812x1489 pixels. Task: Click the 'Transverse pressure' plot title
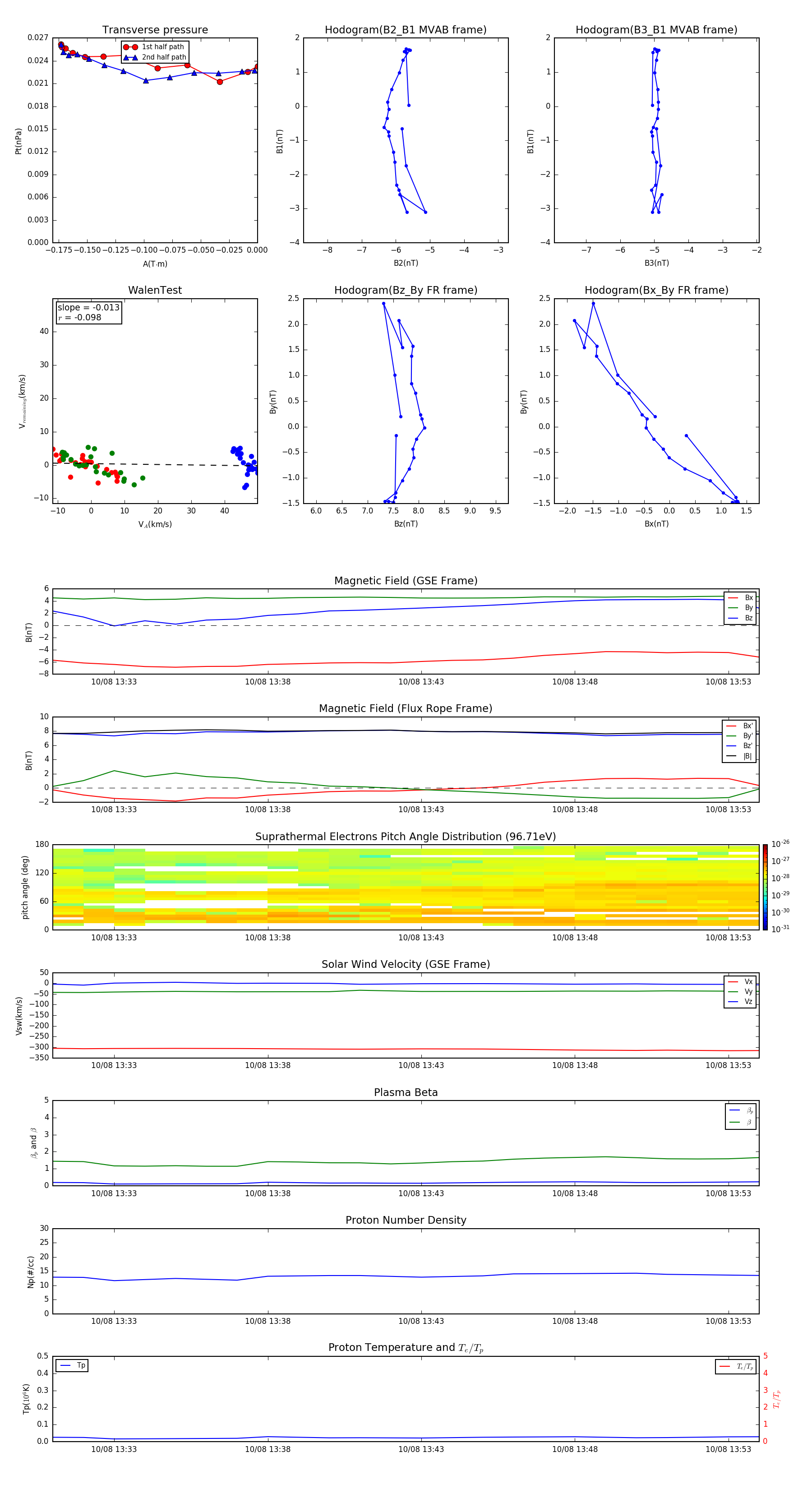[x=155, y=29]
